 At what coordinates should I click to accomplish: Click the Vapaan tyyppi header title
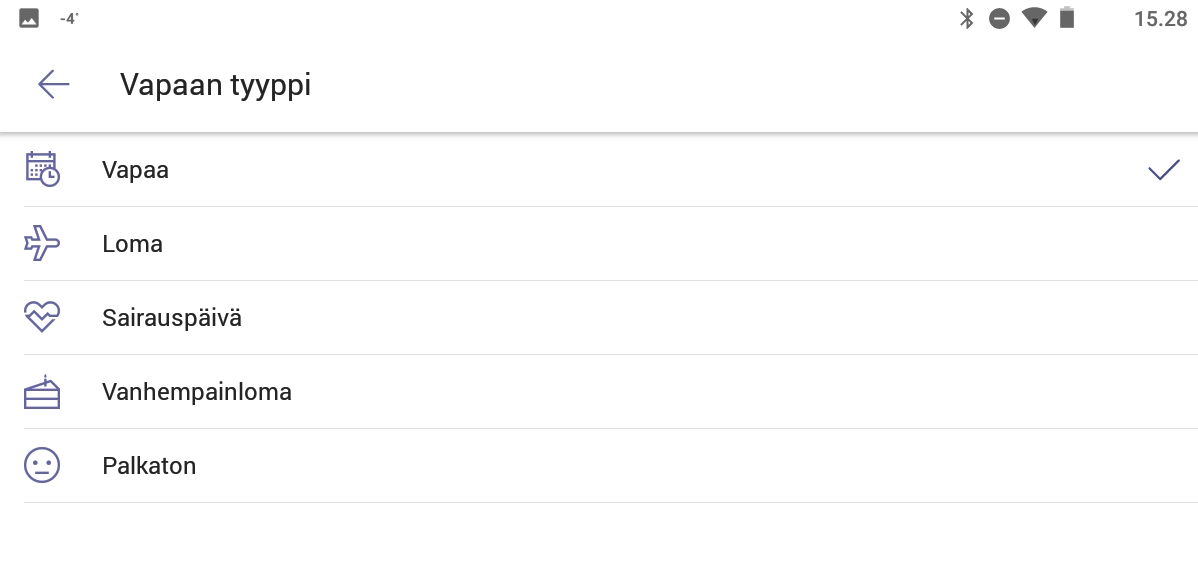click(x=216, y=85)
